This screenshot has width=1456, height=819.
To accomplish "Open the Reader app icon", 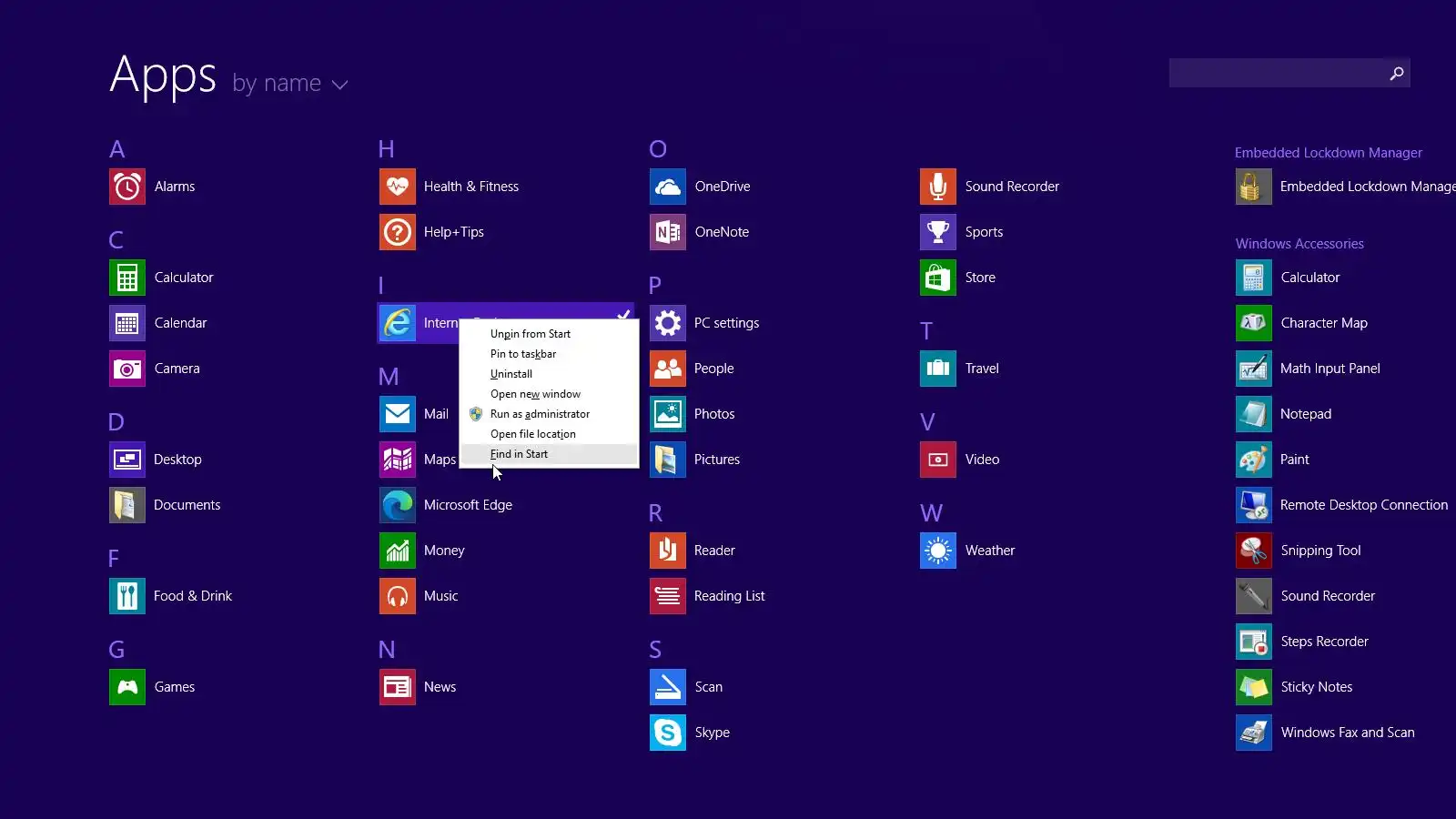I will point(668,551).
